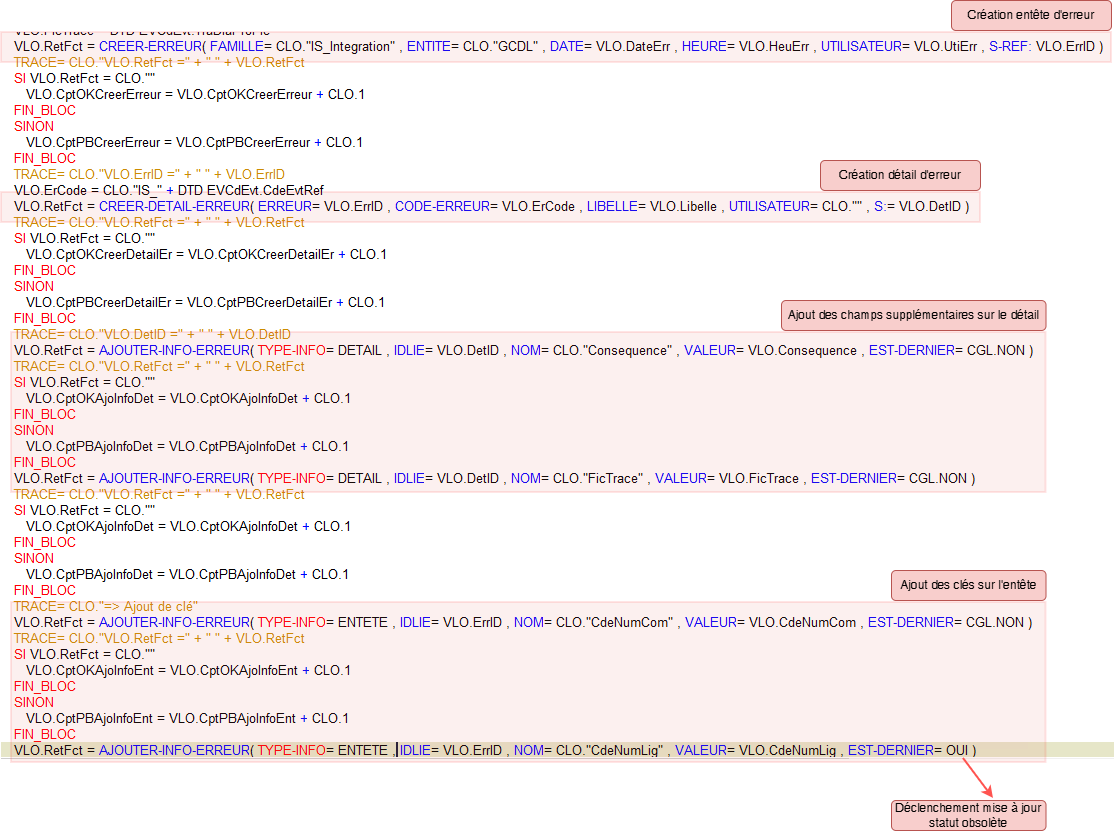The width and height of the screenshot is (1114, 831).
Task: Select the AJOUTER-INFO-ERREUR line with "Consequence"
Action: point(522,351)
